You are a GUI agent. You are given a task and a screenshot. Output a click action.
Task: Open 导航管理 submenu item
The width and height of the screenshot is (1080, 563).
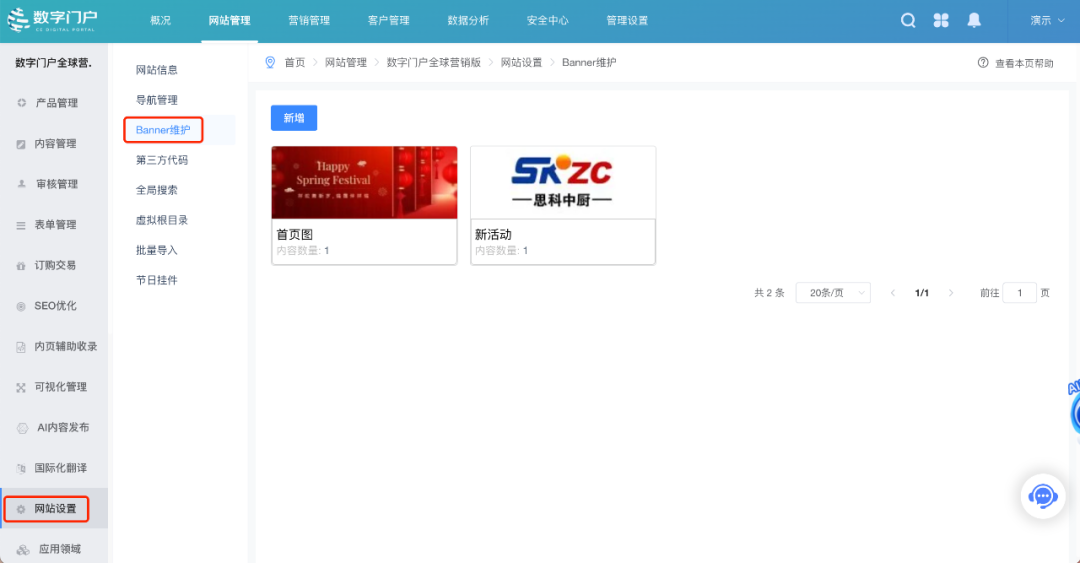157,100
